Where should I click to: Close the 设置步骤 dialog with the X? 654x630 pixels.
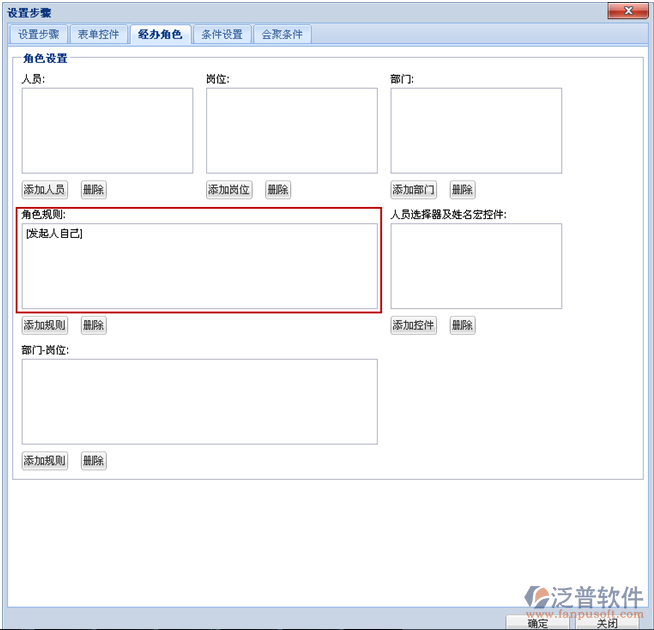[629, 11]
